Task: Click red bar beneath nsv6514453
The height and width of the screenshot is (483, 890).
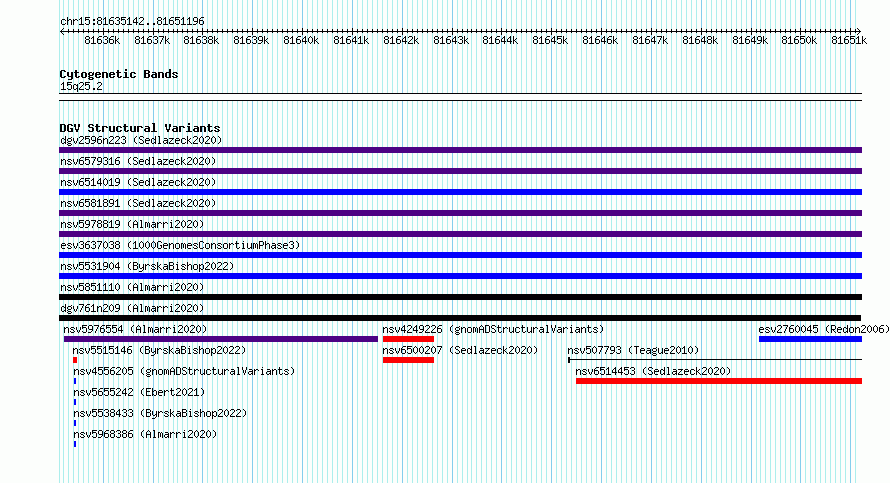Action: pyautogui.click(x=719, y=381)
